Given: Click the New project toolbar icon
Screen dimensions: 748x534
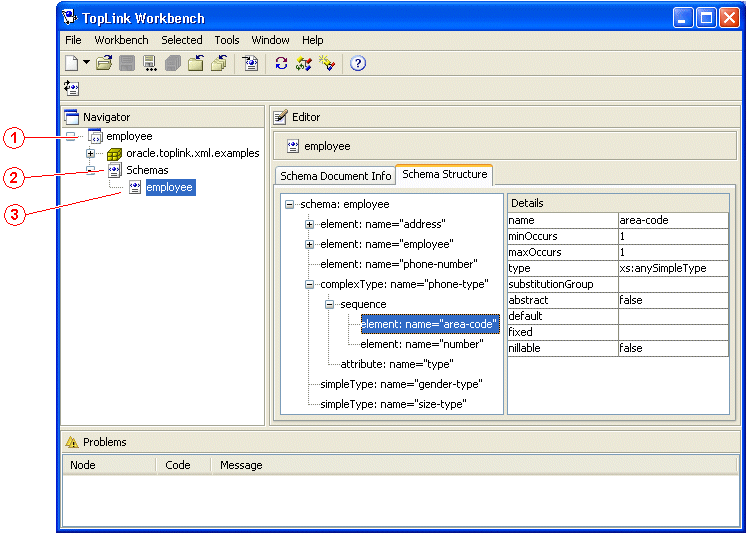Looking at the screenshot, I should [x=71, y=63].
